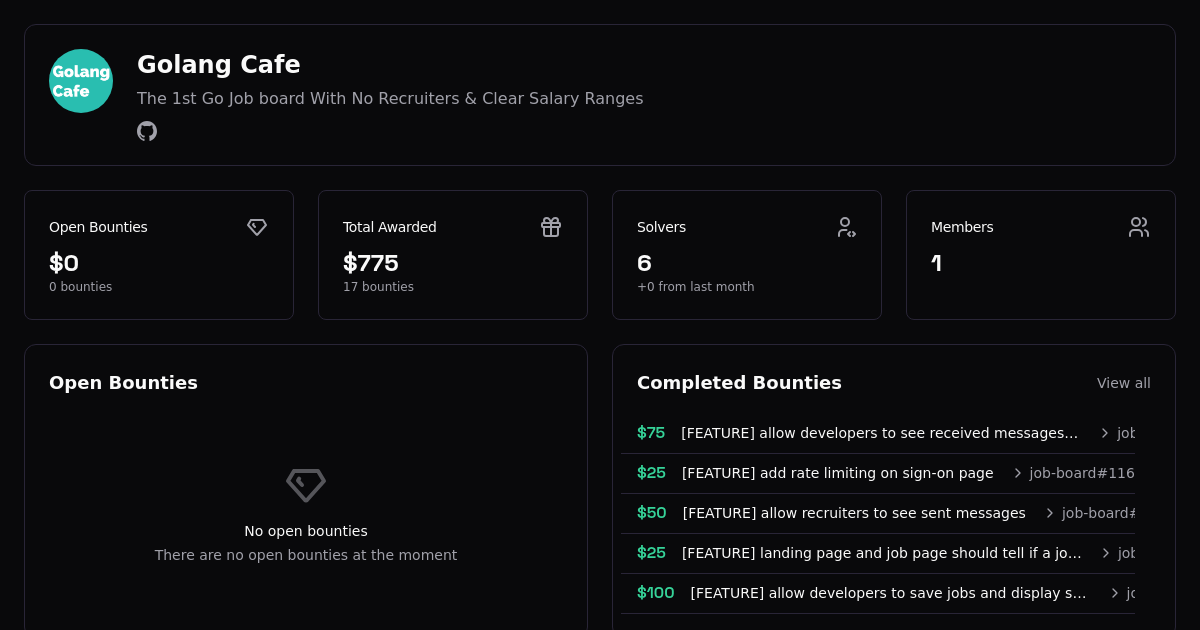Click the Solvers person-code icon
This screenshot has height=630, width=1200.
point(846,227)
